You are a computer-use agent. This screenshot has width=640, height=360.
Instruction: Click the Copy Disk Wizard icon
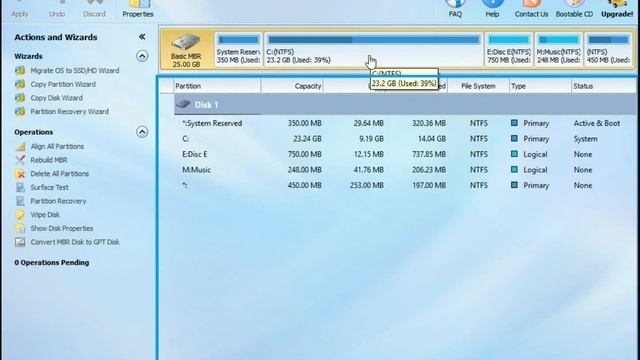coord(20,98)
